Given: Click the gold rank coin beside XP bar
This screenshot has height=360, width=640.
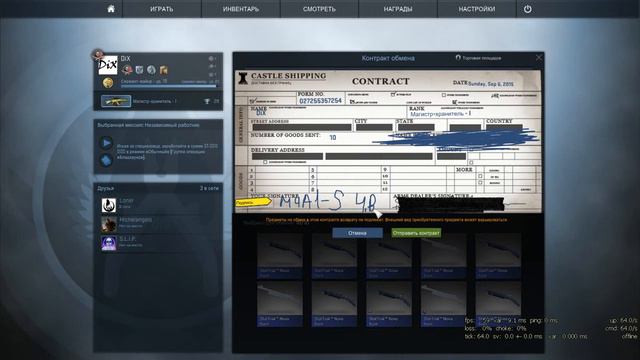Looking at the screenshot, I should (x=108, y=83).
